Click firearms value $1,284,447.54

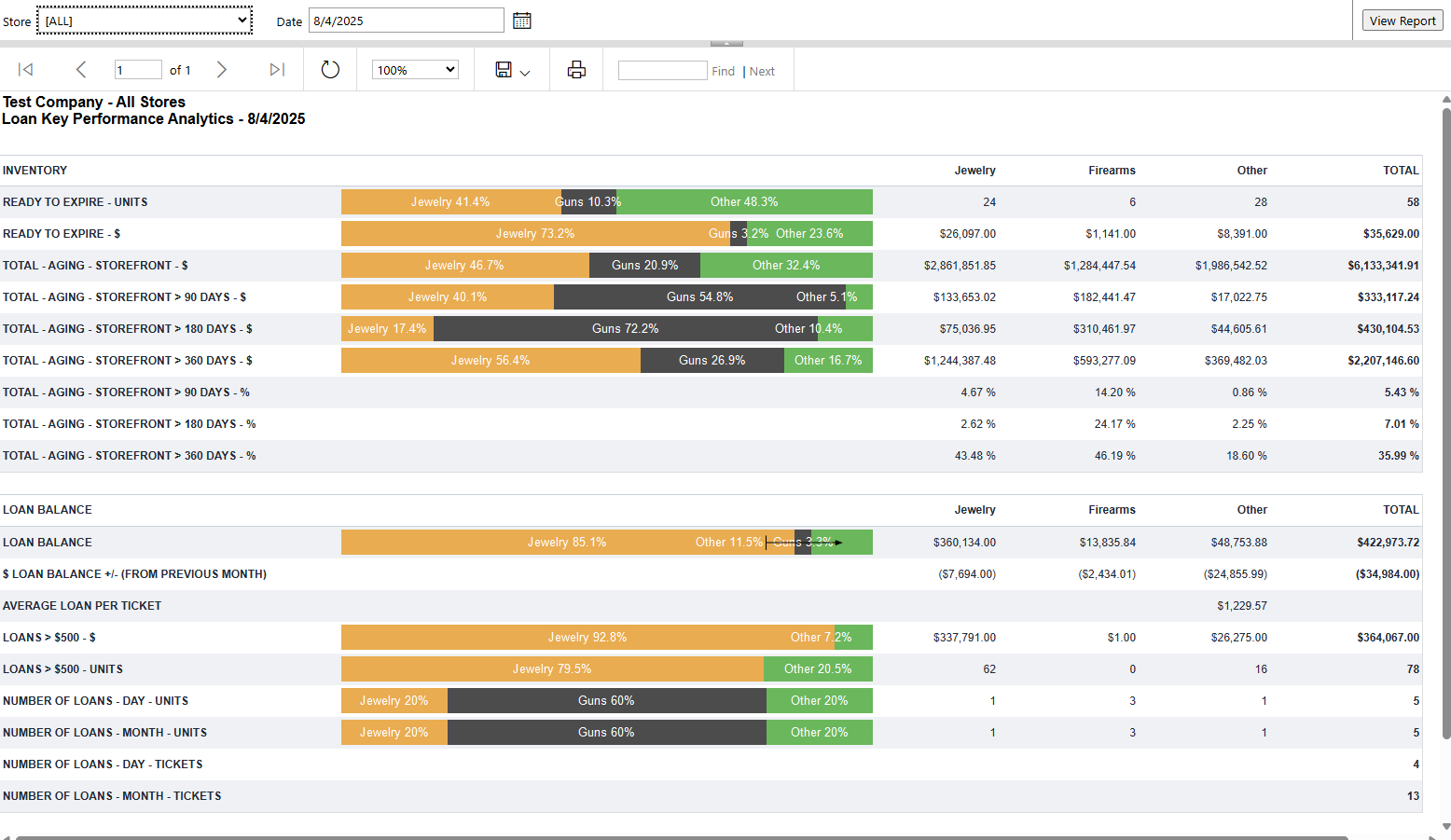coord(1099,266)
